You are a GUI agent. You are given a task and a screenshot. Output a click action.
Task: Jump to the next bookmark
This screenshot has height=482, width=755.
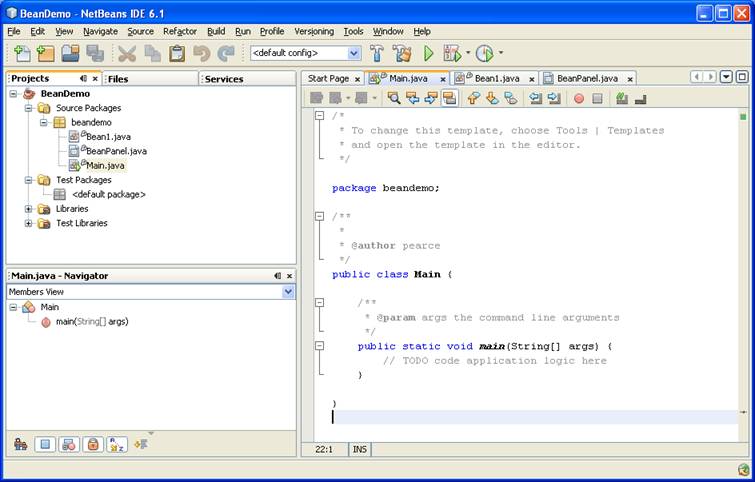coord(492,98)
